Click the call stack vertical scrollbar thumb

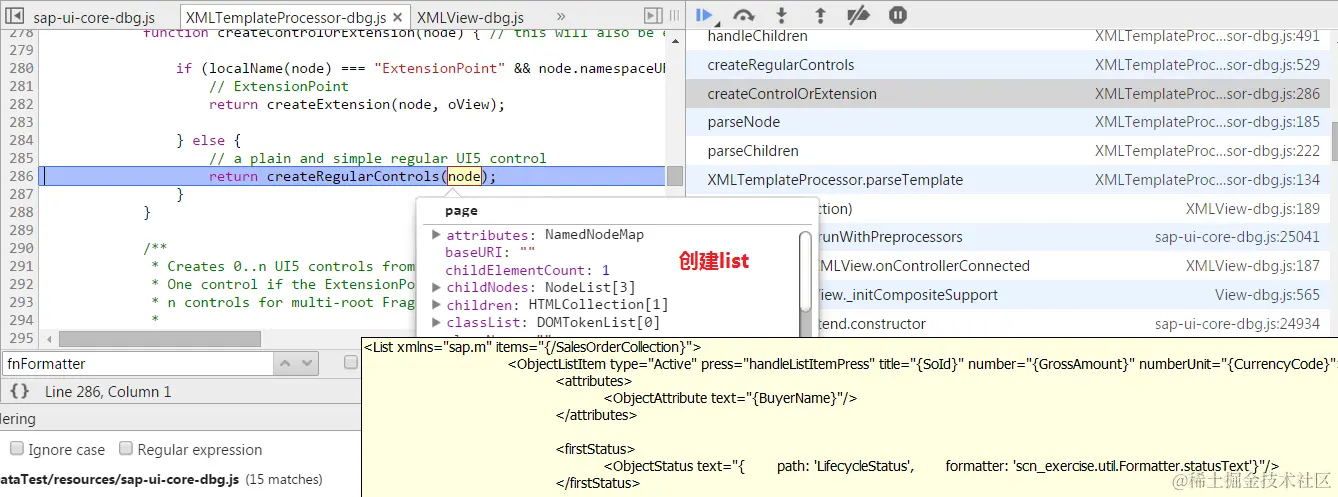[1333, 141]
